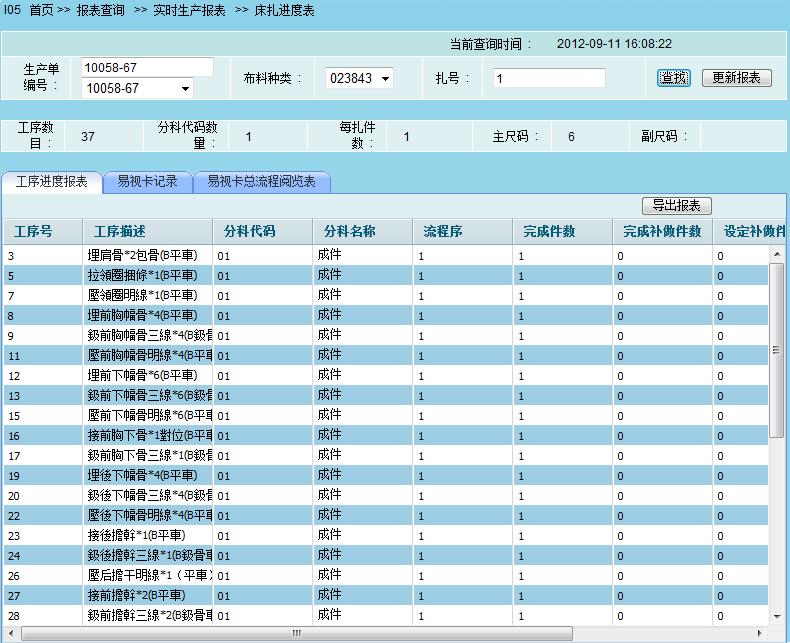
Task: Select the 工序进度报表 tab
Action: pos(52,182)
